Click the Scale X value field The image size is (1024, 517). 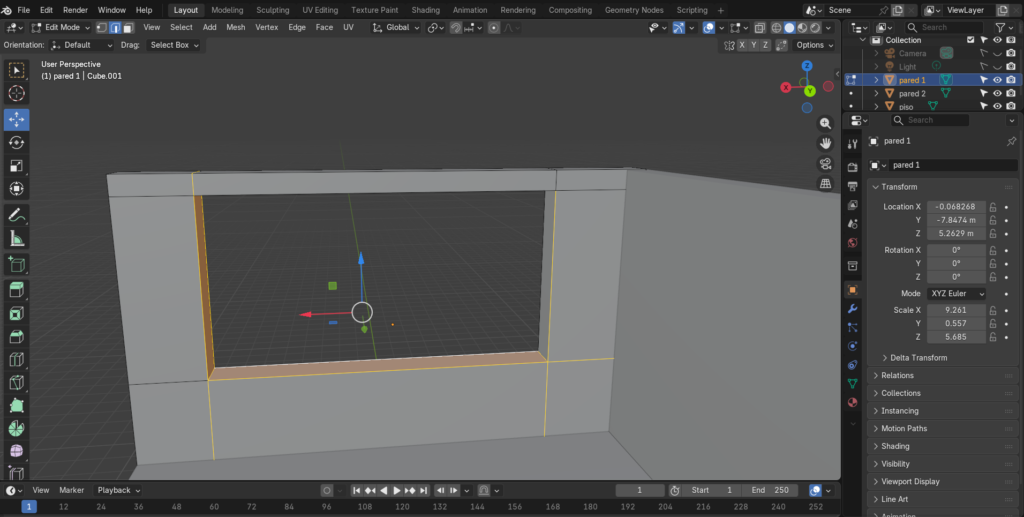click(956, 310)
